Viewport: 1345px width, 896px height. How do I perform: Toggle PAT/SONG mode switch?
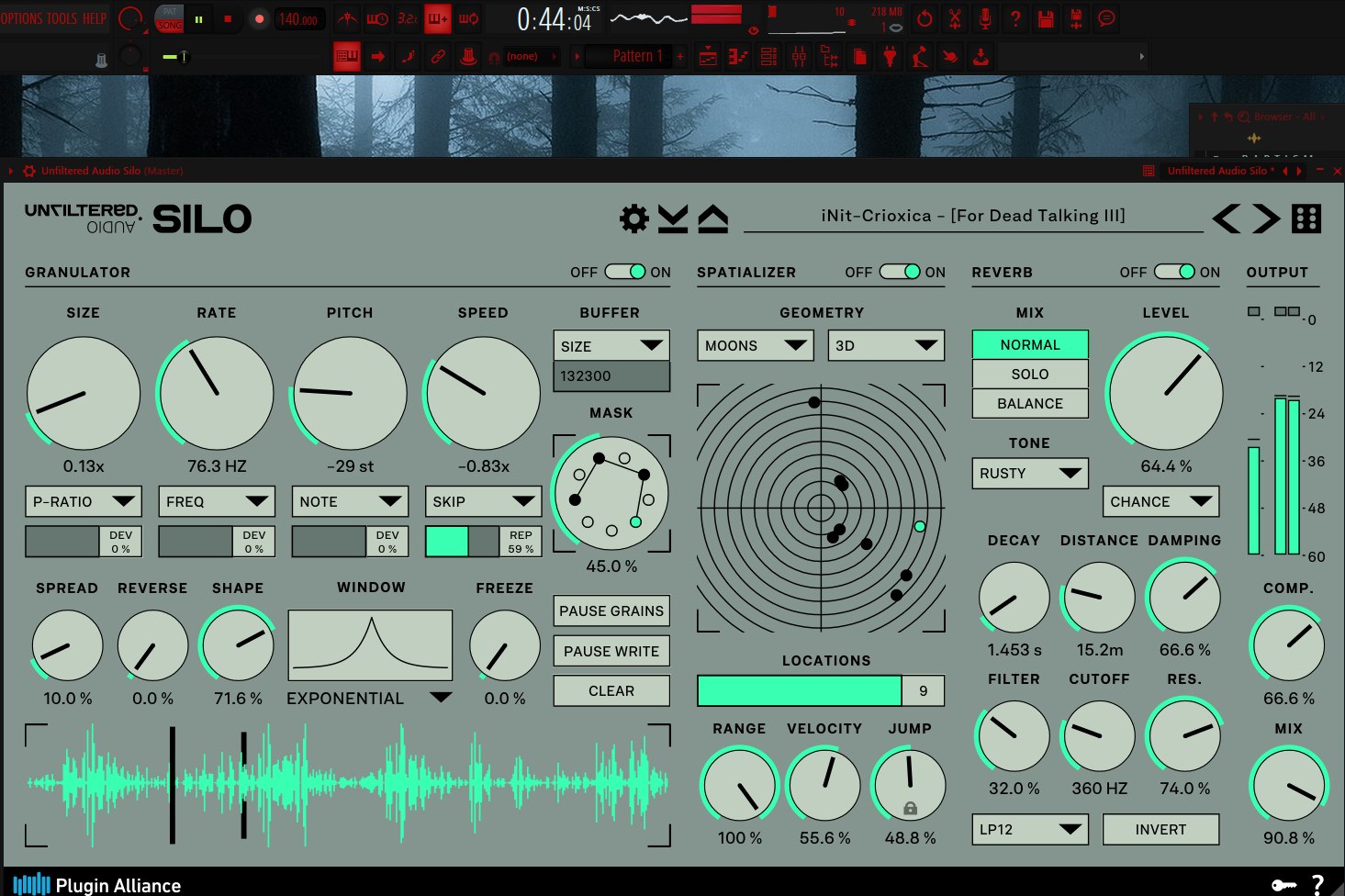point(170,18)
